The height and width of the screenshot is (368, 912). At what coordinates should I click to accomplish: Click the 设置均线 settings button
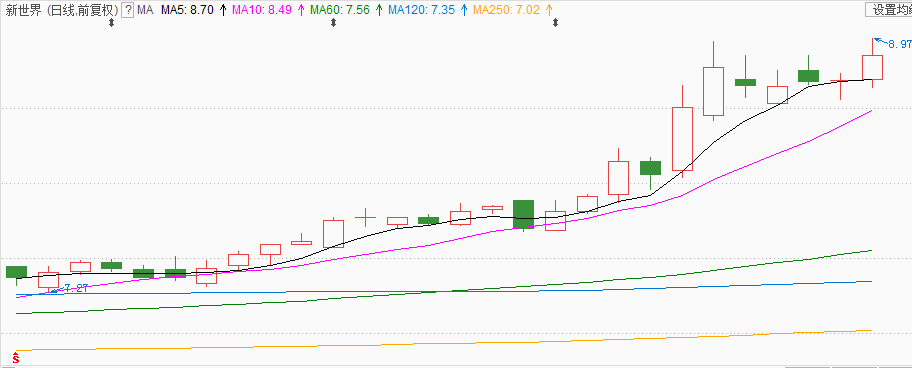point(889,10)
